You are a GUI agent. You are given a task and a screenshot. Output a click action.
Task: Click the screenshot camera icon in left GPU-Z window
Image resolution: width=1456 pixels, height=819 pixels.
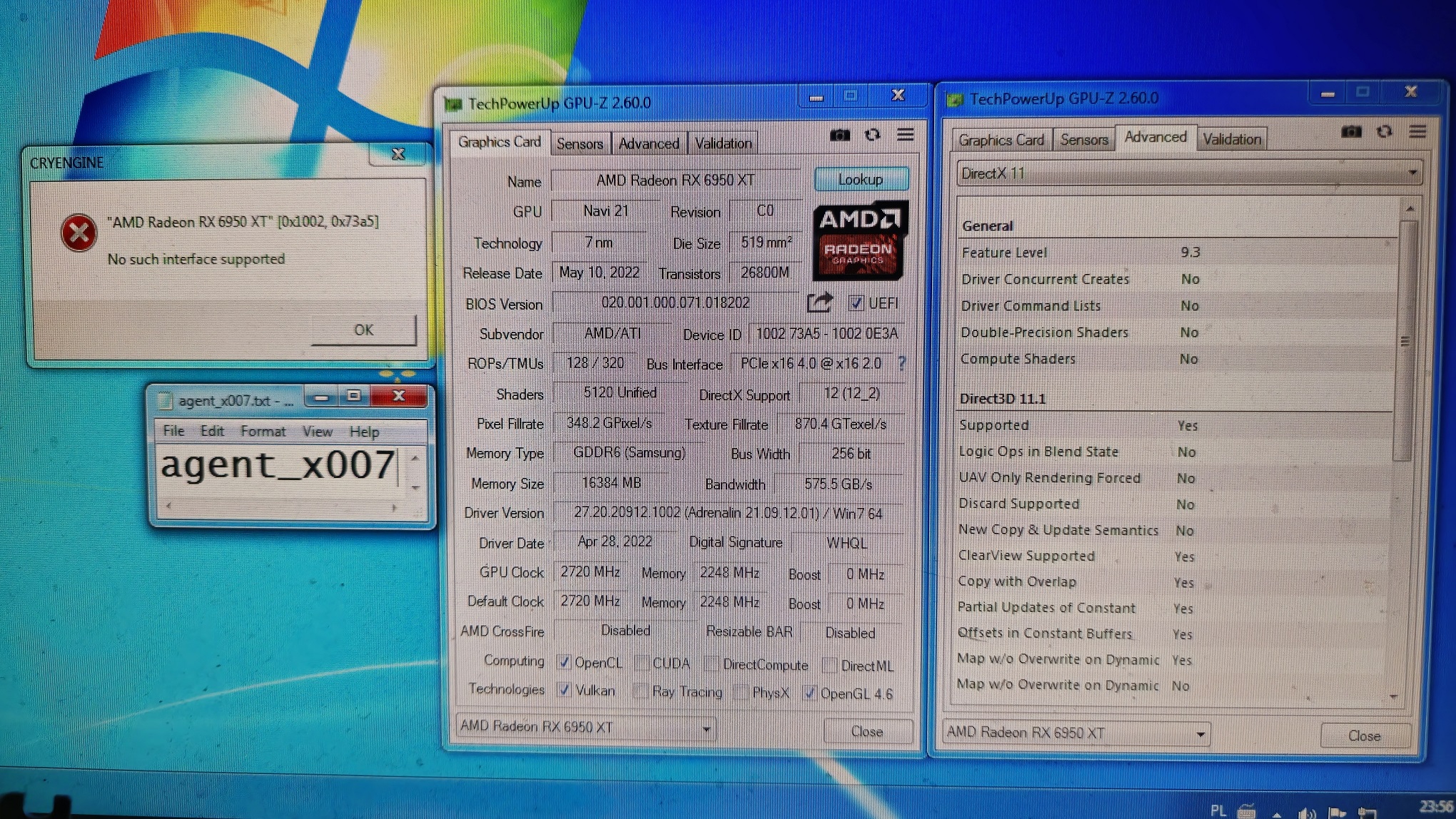840,135
